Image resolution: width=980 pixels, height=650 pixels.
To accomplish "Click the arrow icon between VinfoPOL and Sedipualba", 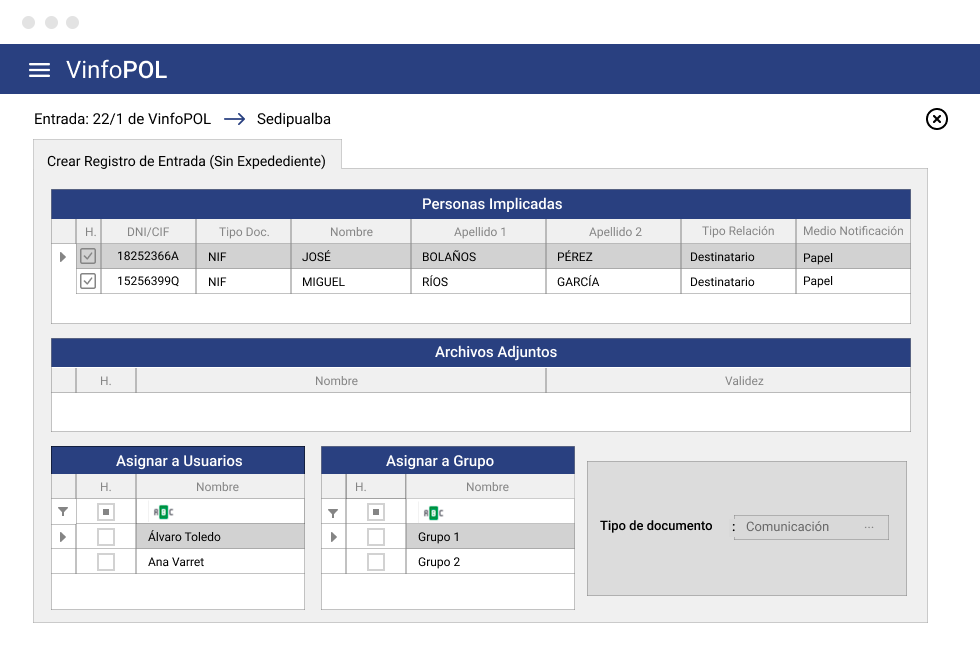I will [x=234, y=119].
